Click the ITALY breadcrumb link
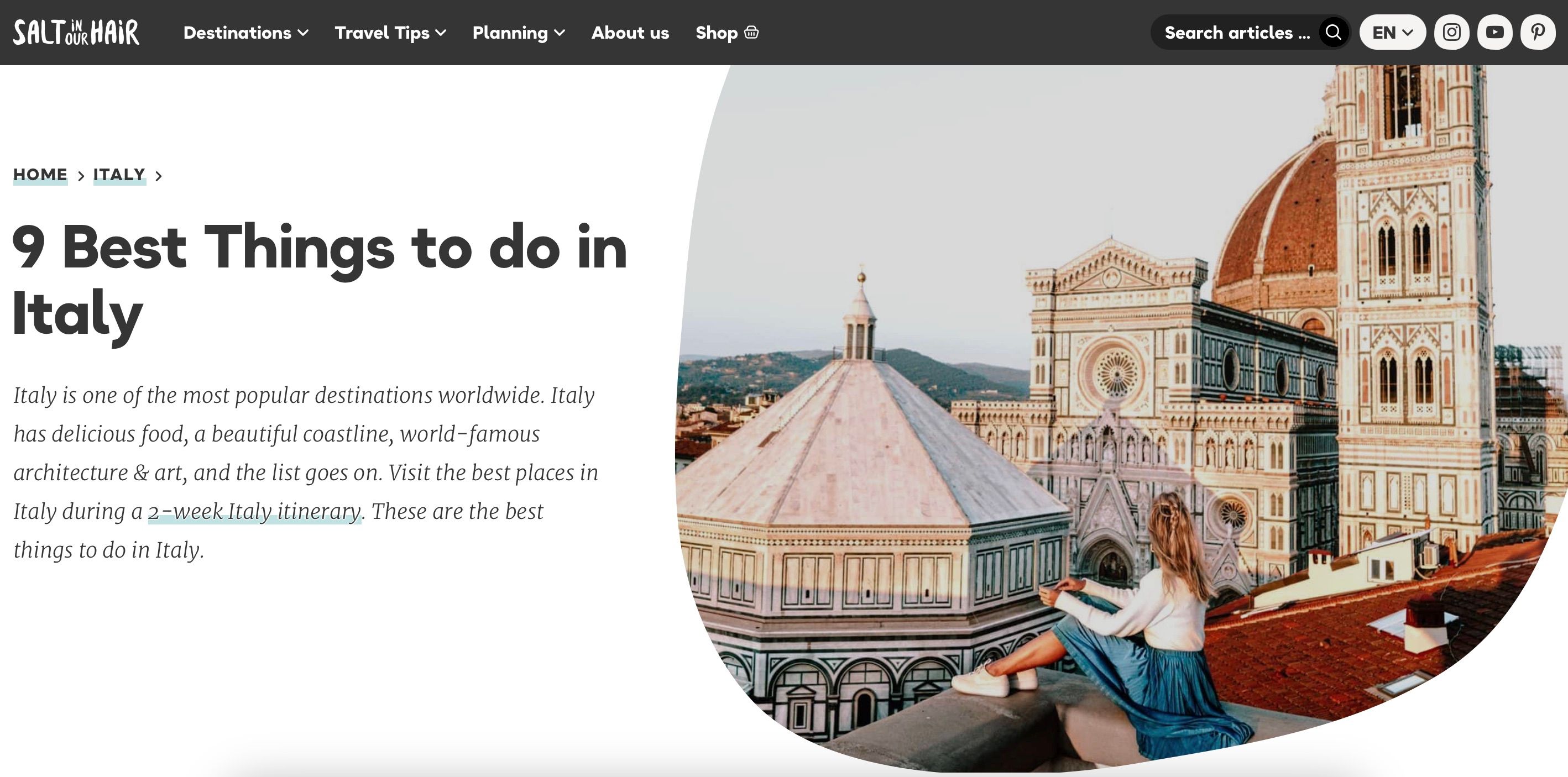The width and height of the screenshot is (1568, 777). (119, 175)
